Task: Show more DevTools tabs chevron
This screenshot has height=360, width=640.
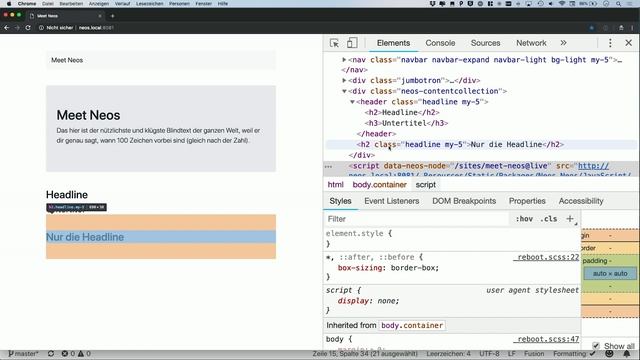Action: point(563,43)
